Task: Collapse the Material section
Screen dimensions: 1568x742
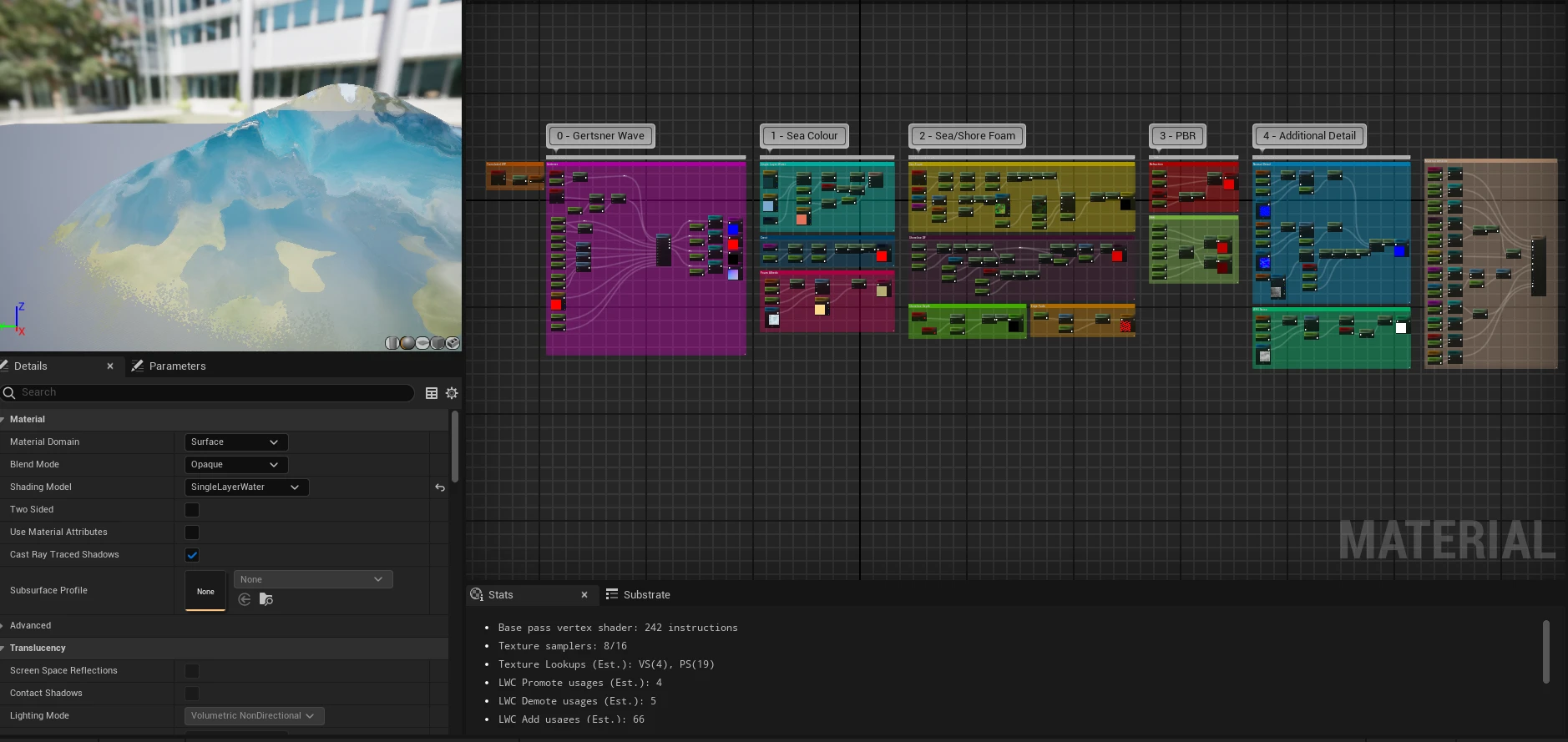Action: [3, 420]
